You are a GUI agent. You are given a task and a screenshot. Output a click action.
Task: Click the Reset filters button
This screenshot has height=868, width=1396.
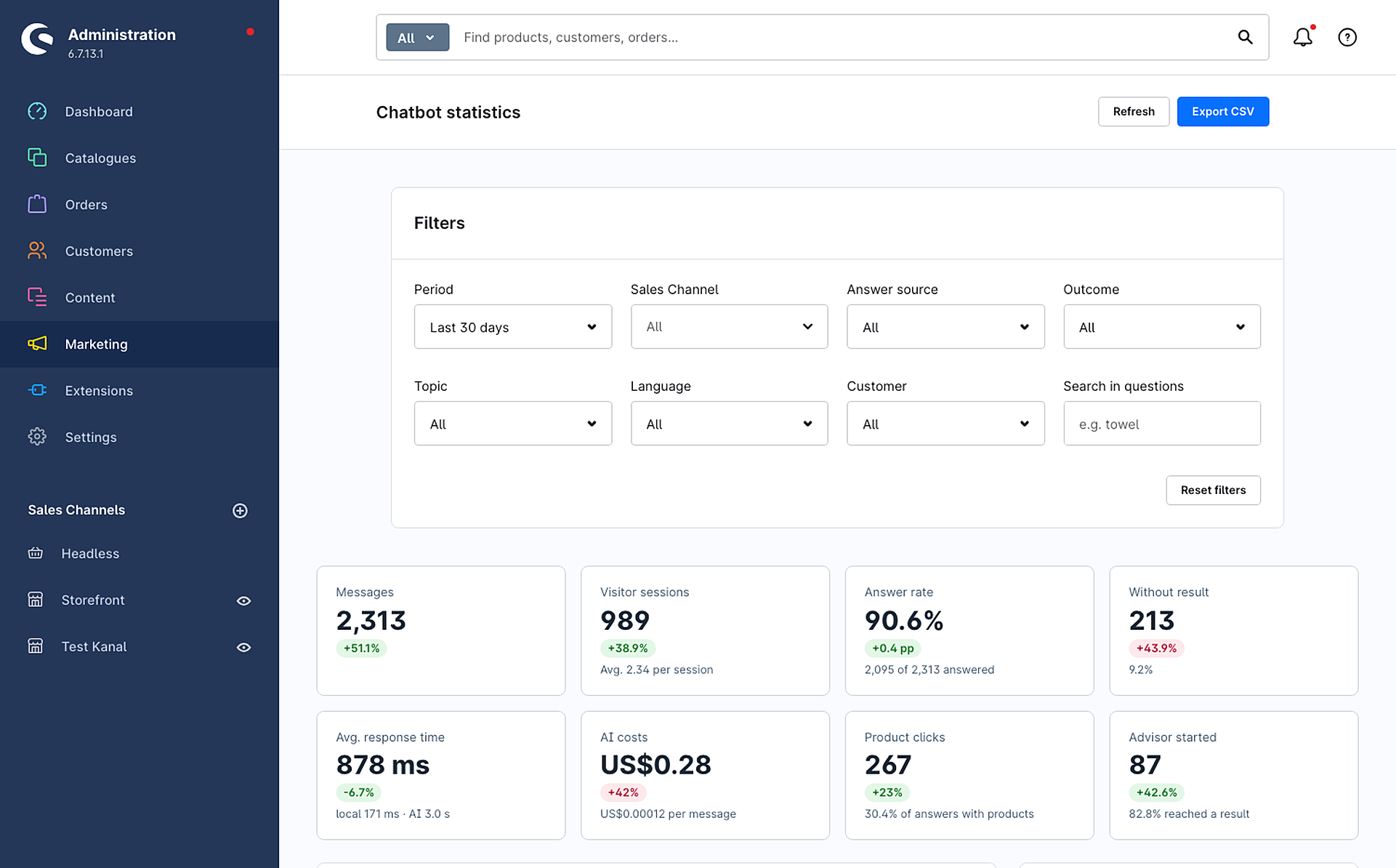[x=1213, y=490]
